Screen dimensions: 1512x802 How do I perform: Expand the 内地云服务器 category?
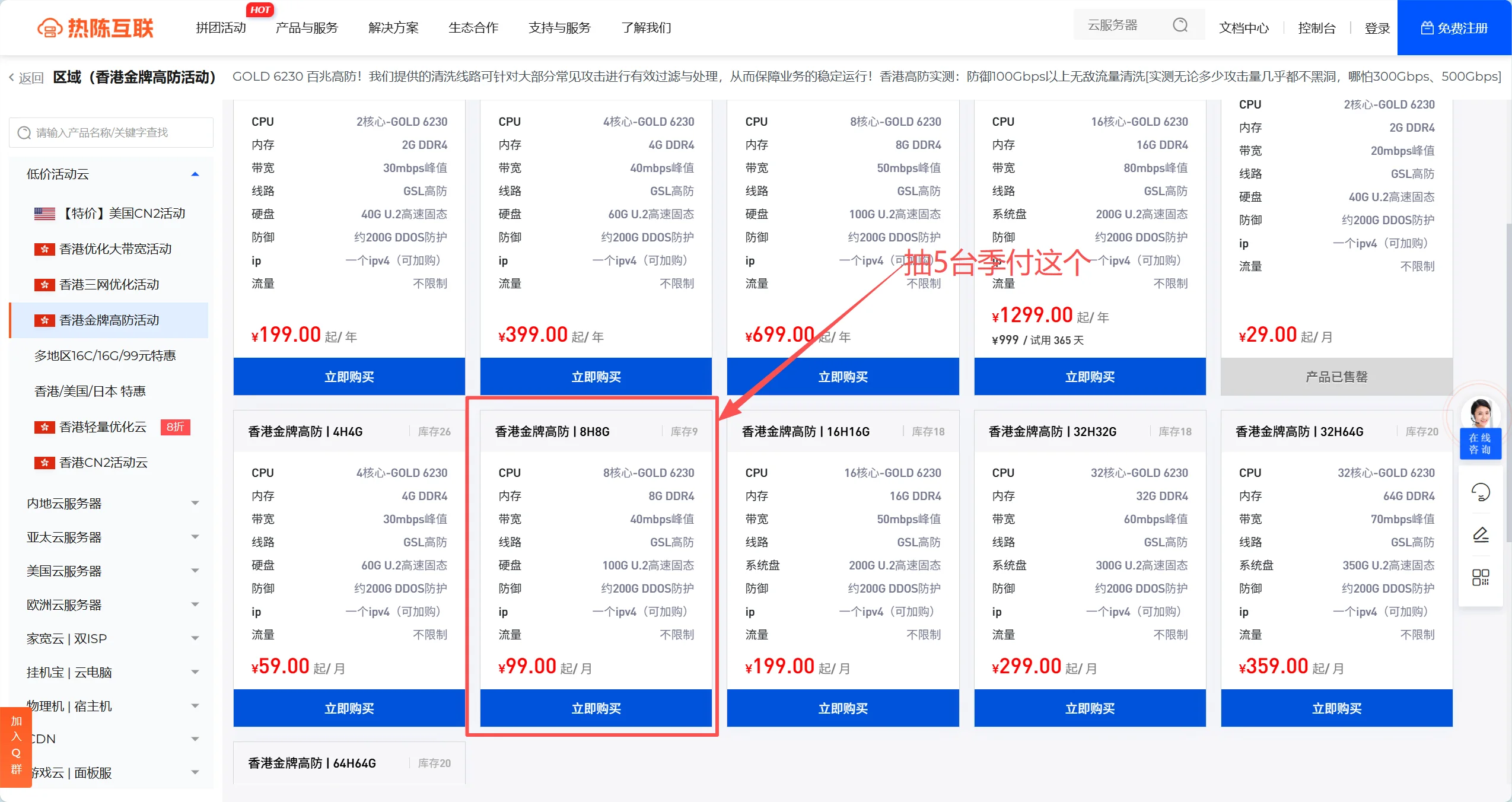tap(195, 503)
